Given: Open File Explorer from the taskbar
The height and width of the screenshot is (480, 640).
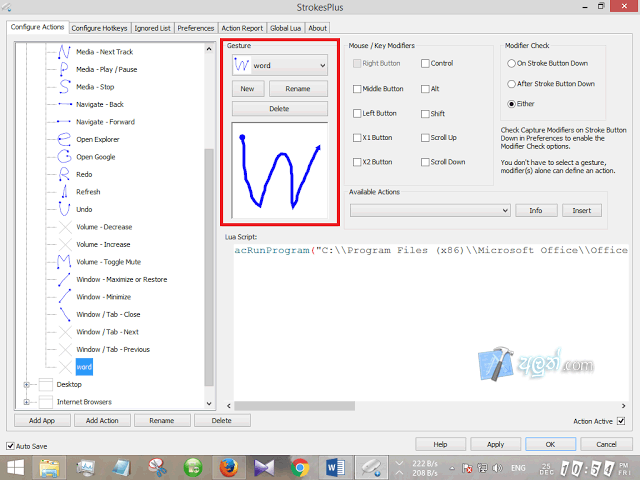Looking at the screenshot, I should pos(49,468).
